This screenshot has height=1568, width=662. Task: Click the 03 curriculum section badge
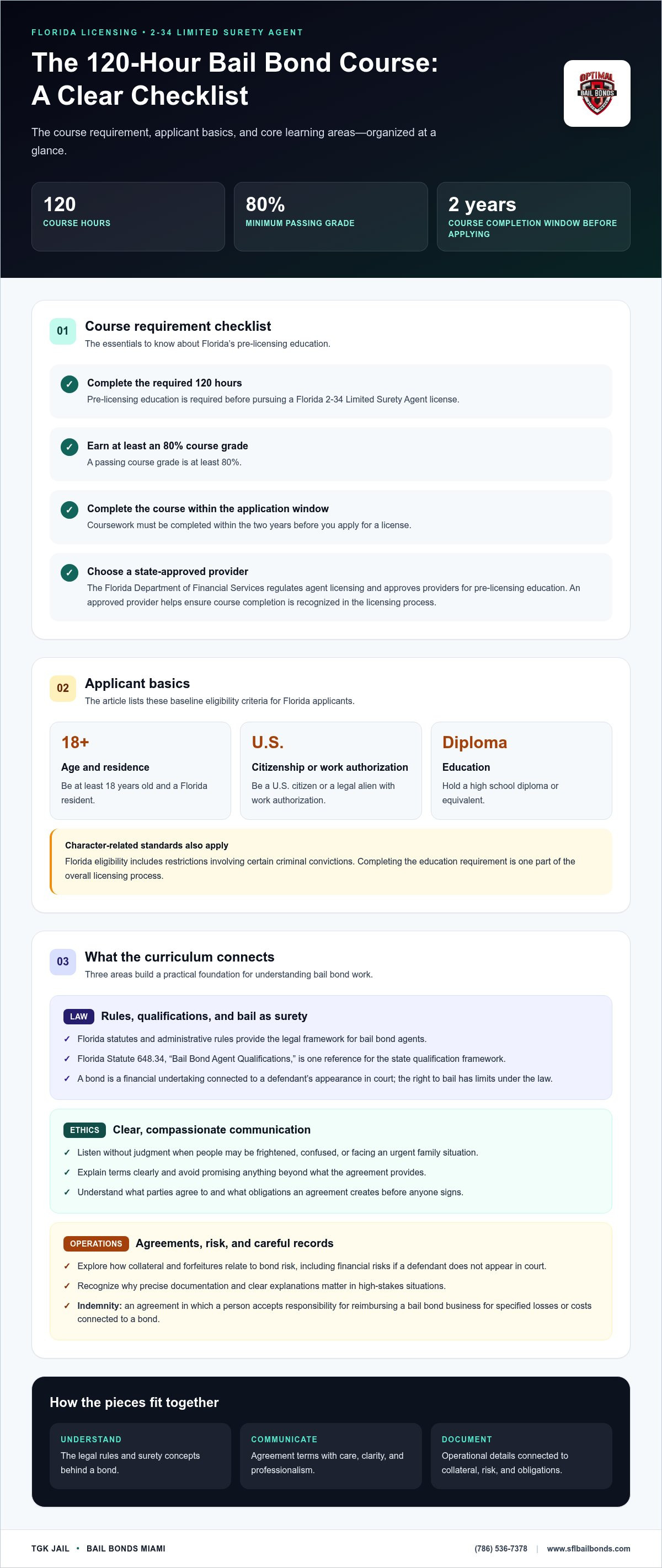pos(63,962)
